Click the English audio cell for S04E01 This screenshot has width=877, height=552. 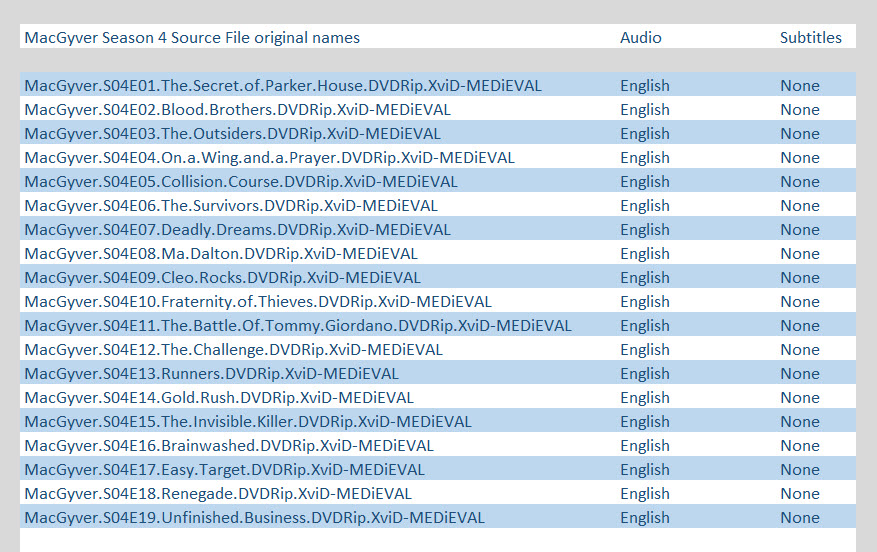(645, 86)
